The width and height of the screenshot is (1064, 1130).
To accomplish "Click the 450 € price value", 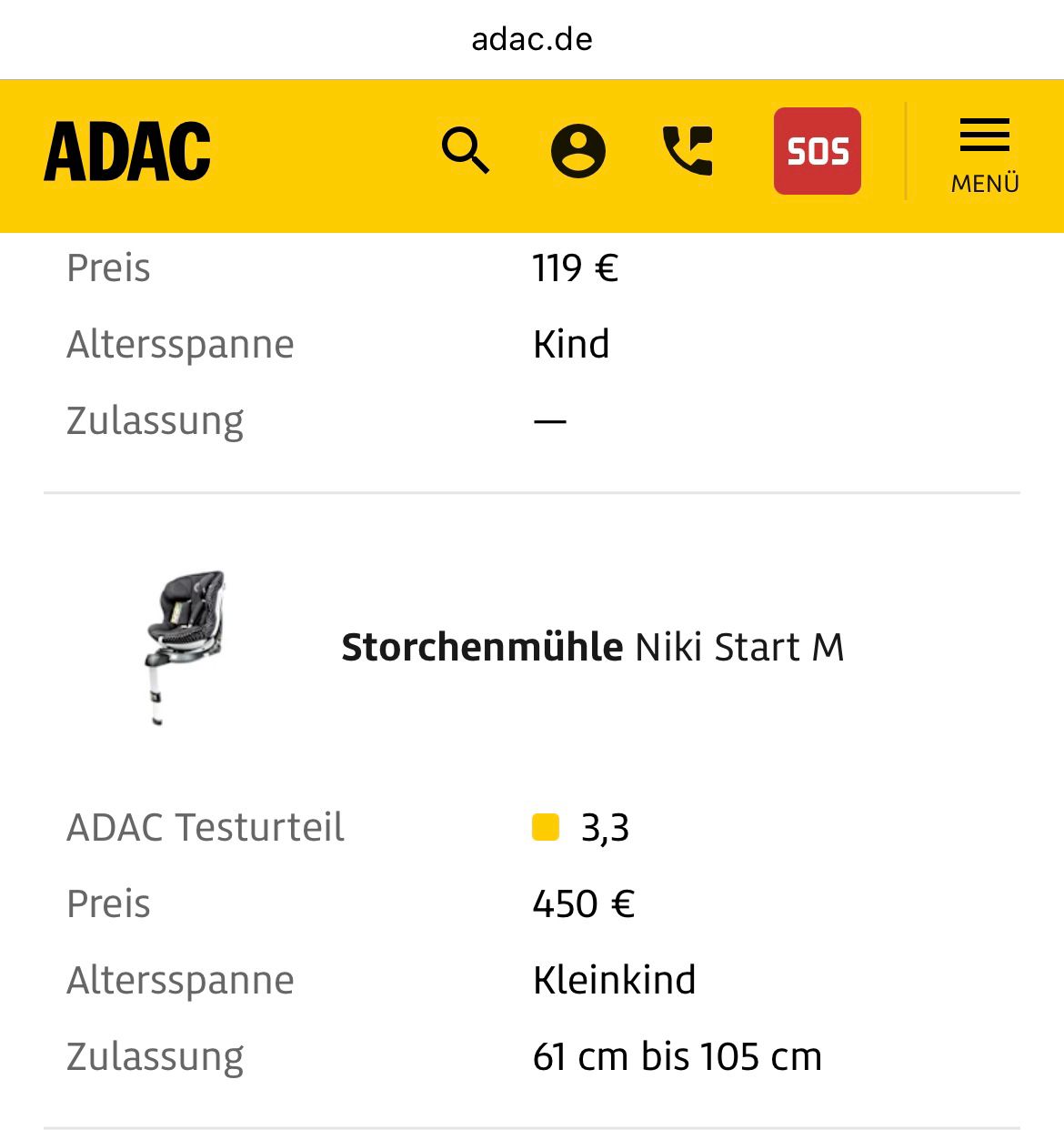I will click(583, 904).
